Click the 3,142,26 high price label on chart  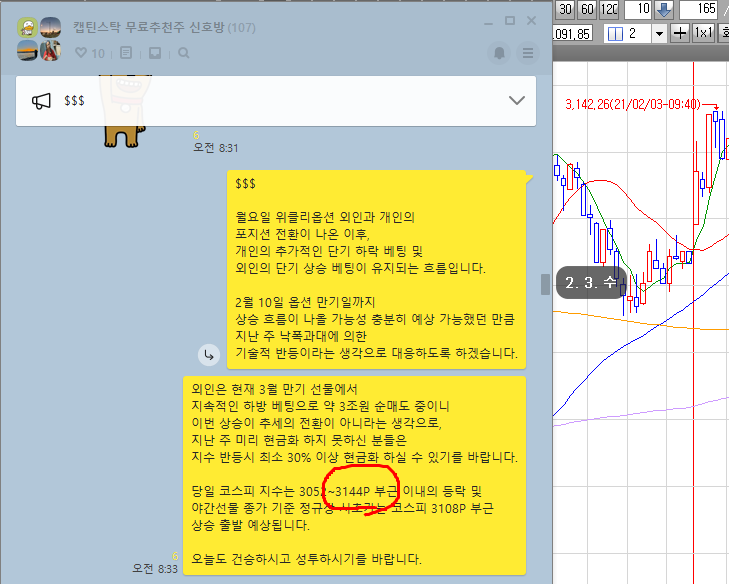pos(632,104)
